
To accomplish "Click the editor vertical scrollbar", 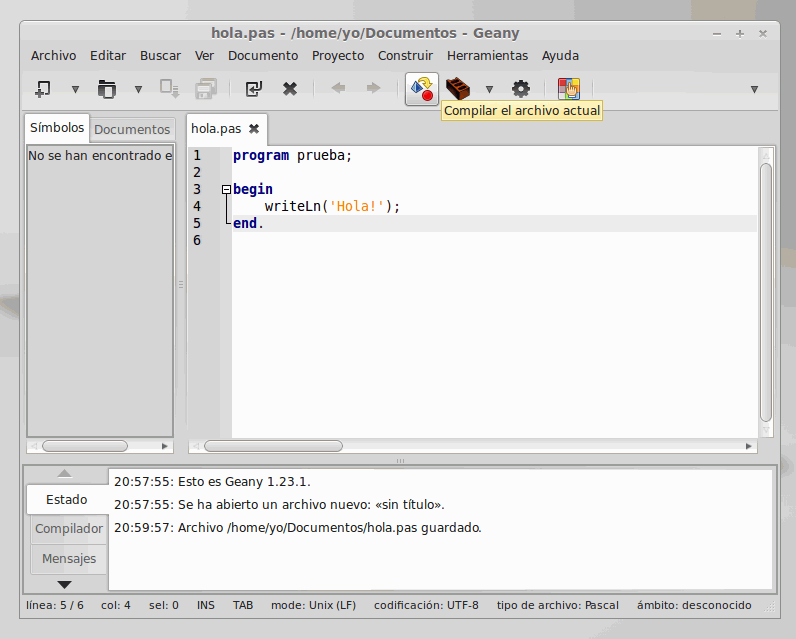I will coord(766,290).
